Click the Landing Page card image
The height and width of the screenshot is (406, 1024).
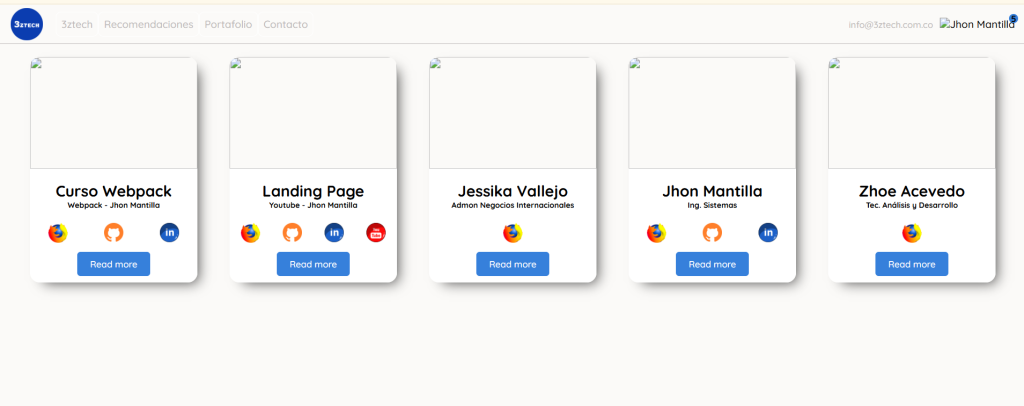point(313,113)
